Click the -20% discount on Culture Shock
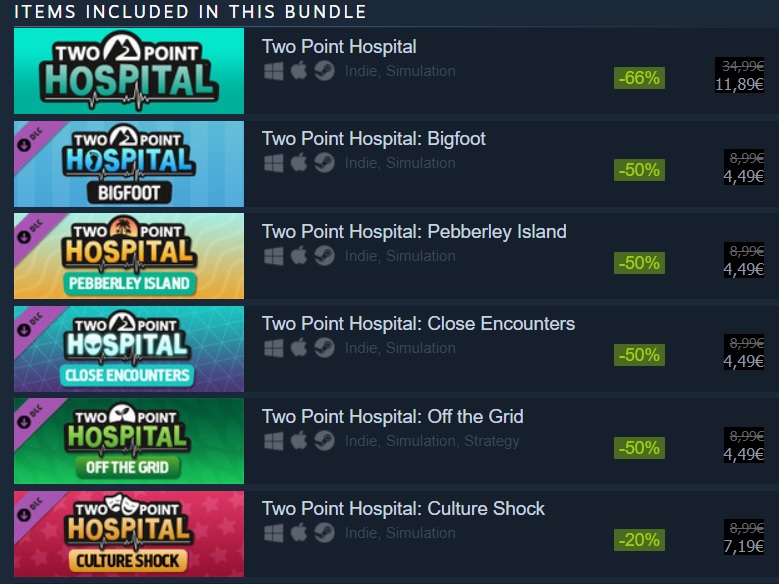Viewport: 779px width, 584px height. [x=639, y=540]
